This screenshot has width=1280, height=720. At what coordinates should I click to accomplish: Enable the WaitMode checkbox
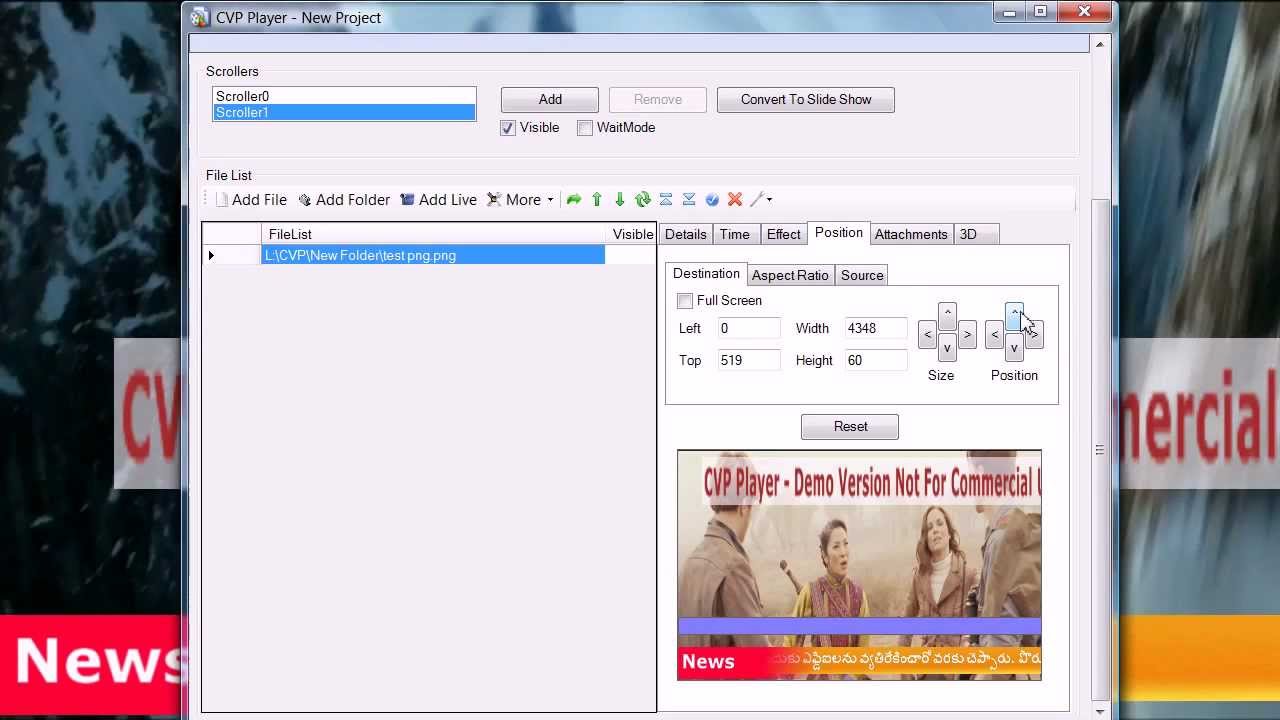585,128
